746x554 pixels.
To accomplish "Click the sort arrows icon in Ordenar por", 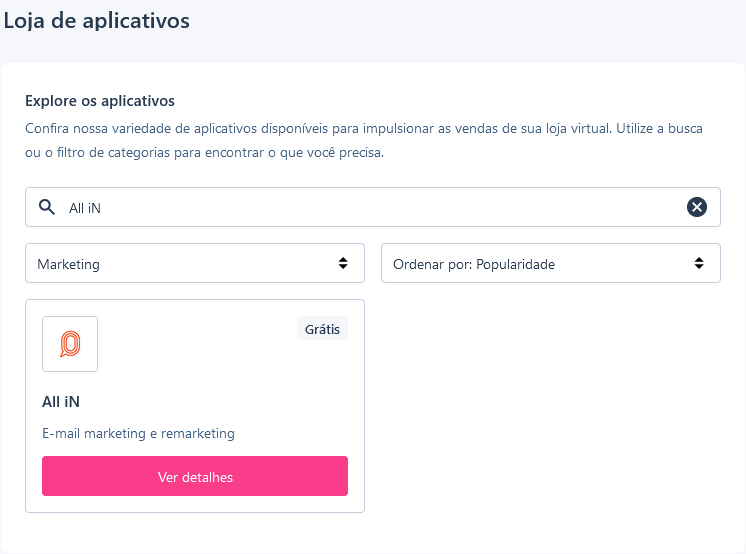I will coord(699,263).
